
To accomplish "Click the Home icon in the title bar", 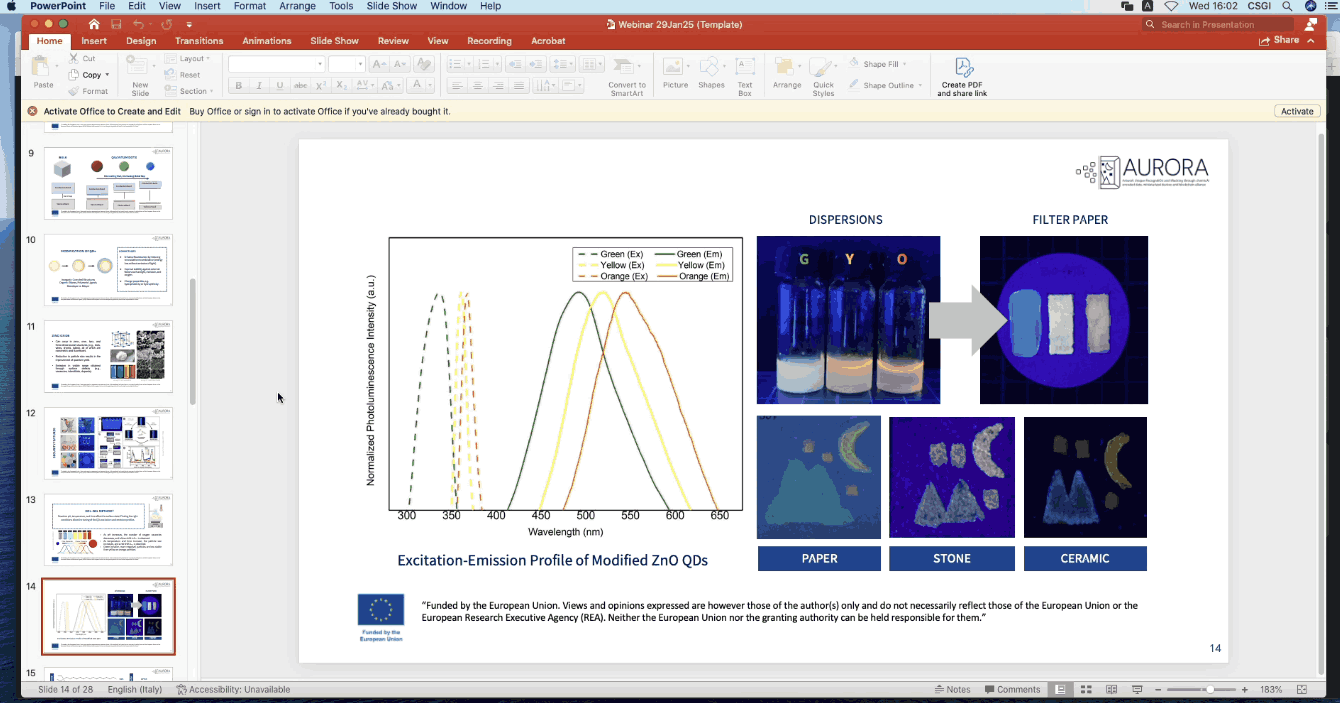I will (94, 24).
